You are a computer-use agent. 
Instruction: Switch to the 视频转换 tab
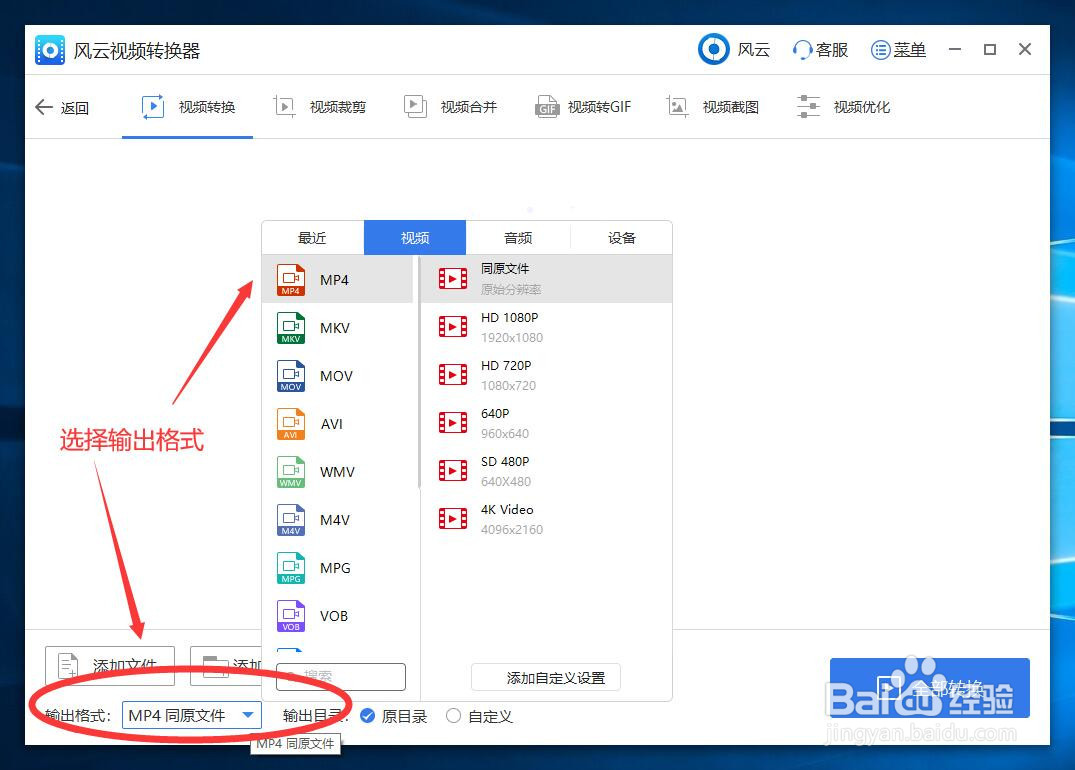(188, 108)
